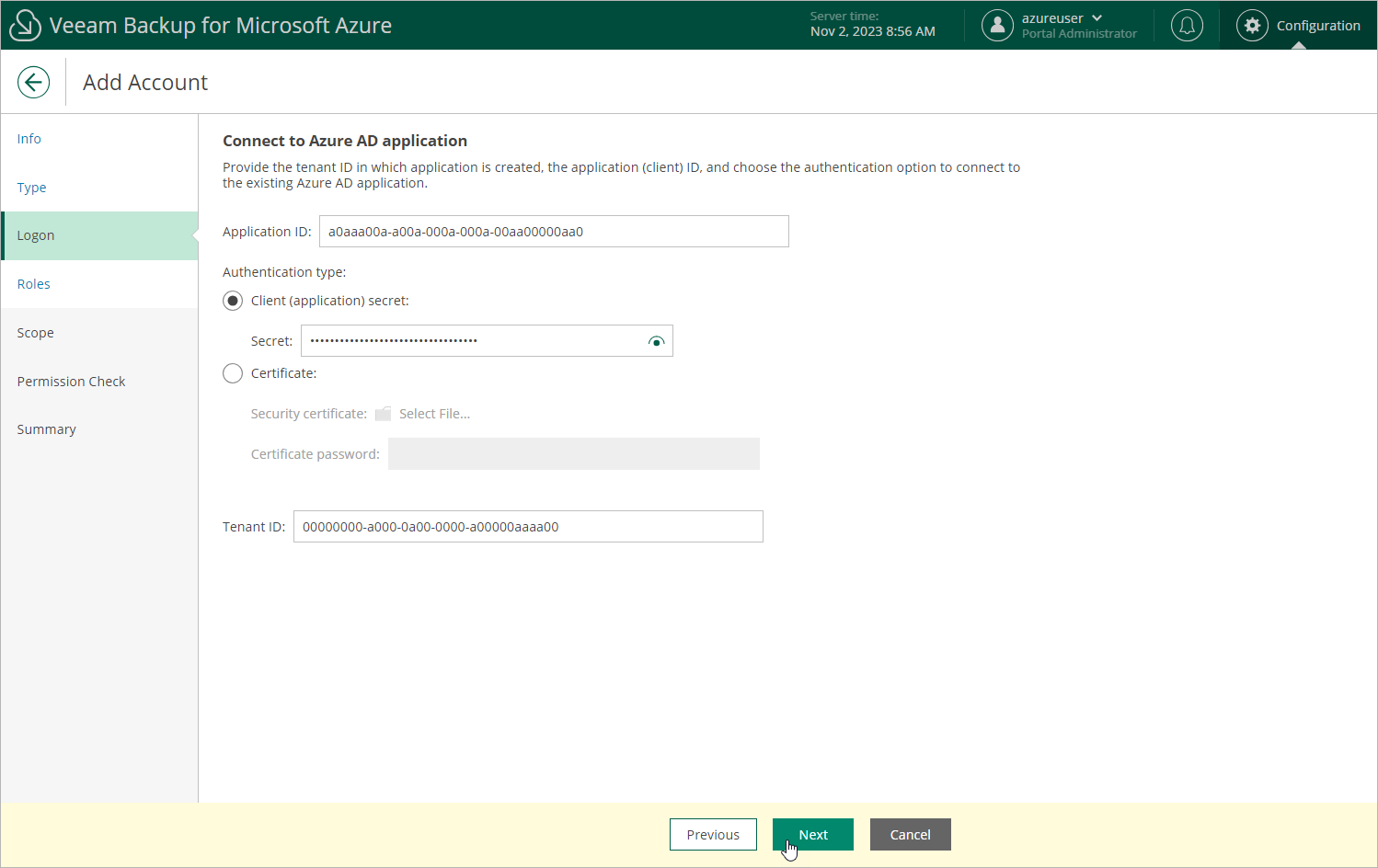Select the Logon step

[99, 235]
